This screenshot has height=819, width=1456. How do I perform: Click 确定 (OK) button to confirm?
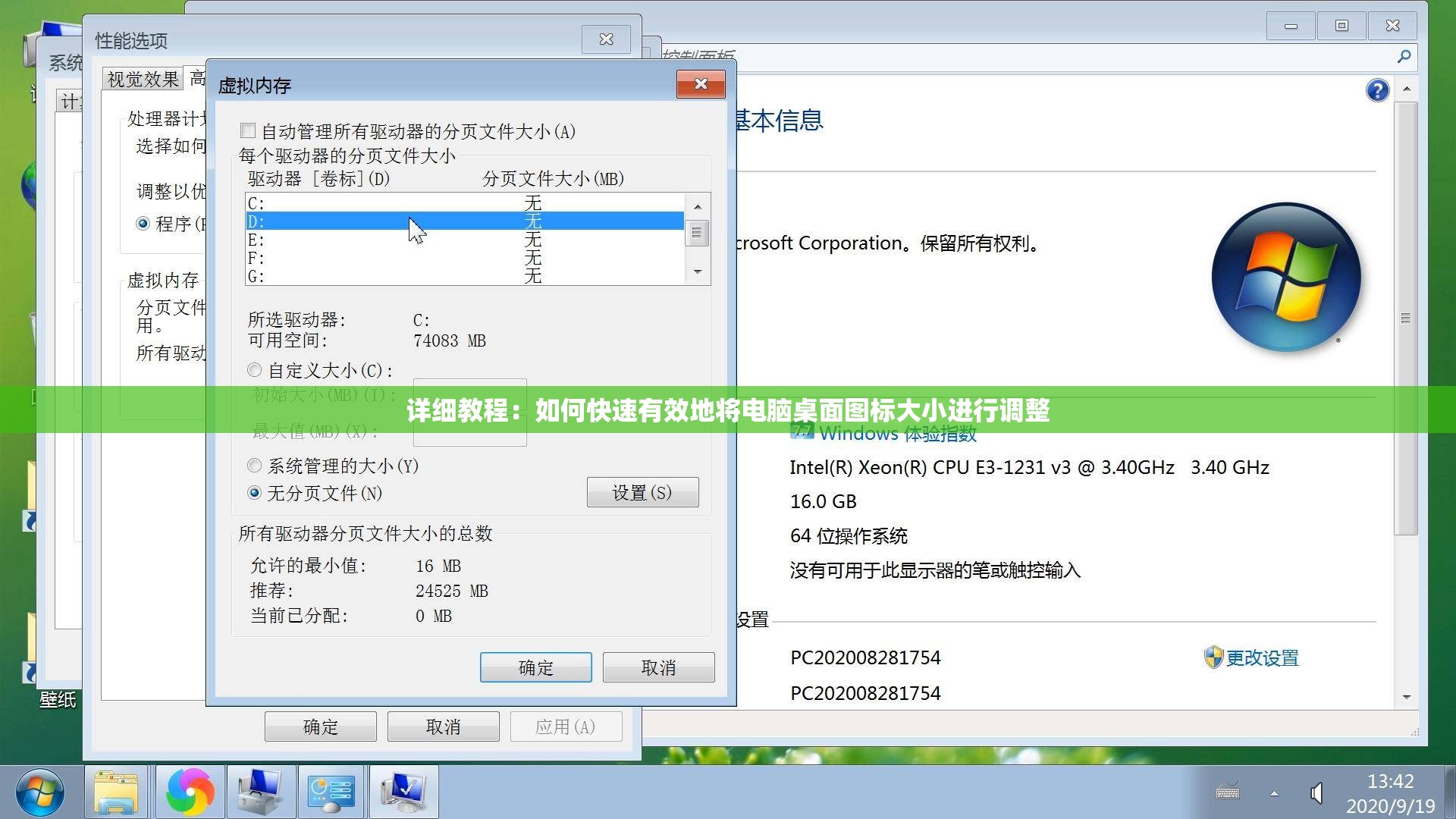537,667
